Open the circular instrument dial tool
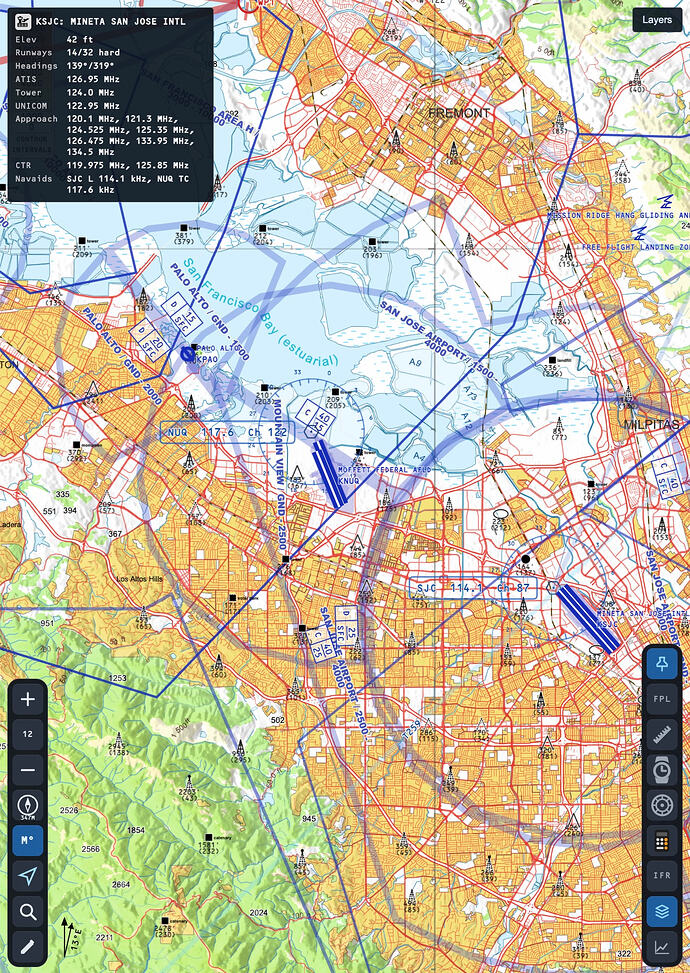 pyautogui.click(x=662, y=805)
